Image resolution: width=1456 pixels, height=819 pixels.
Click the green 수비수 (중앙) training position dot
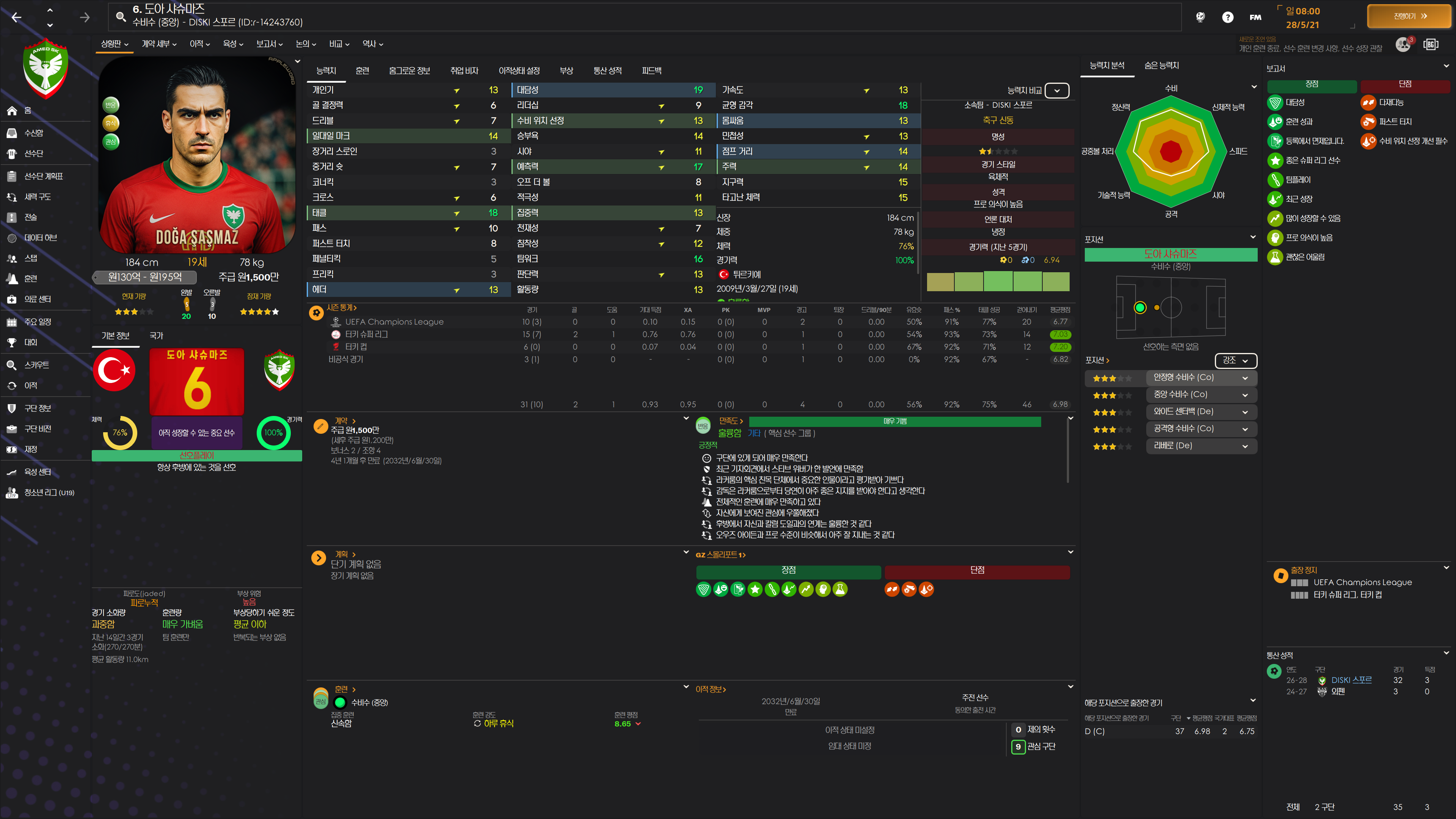coord(340,703)
